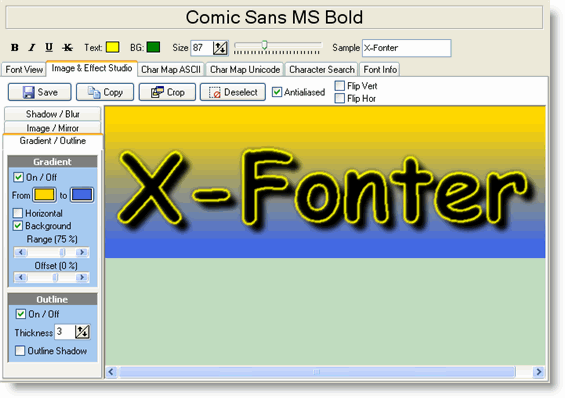The height and width of the screenshot is (398, 565).
Task: Open the Char Map ASCII tab
Action: [171, 69]
